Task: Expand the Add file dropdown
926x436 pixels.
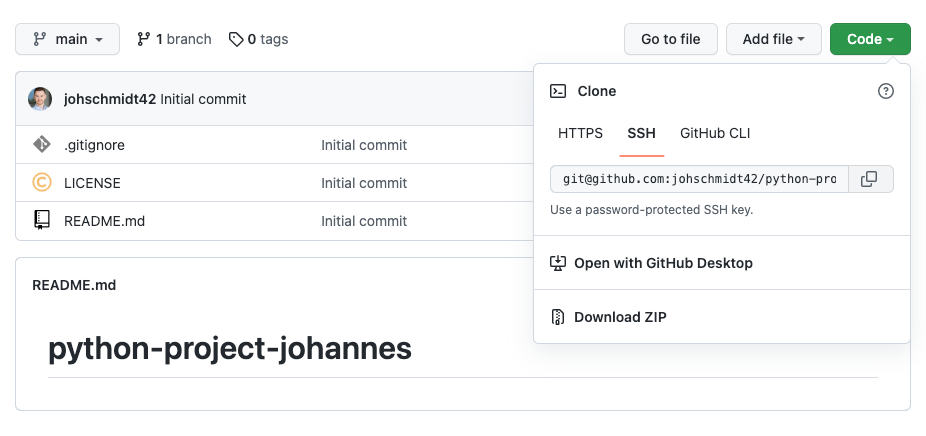Action: click(773, 39)
